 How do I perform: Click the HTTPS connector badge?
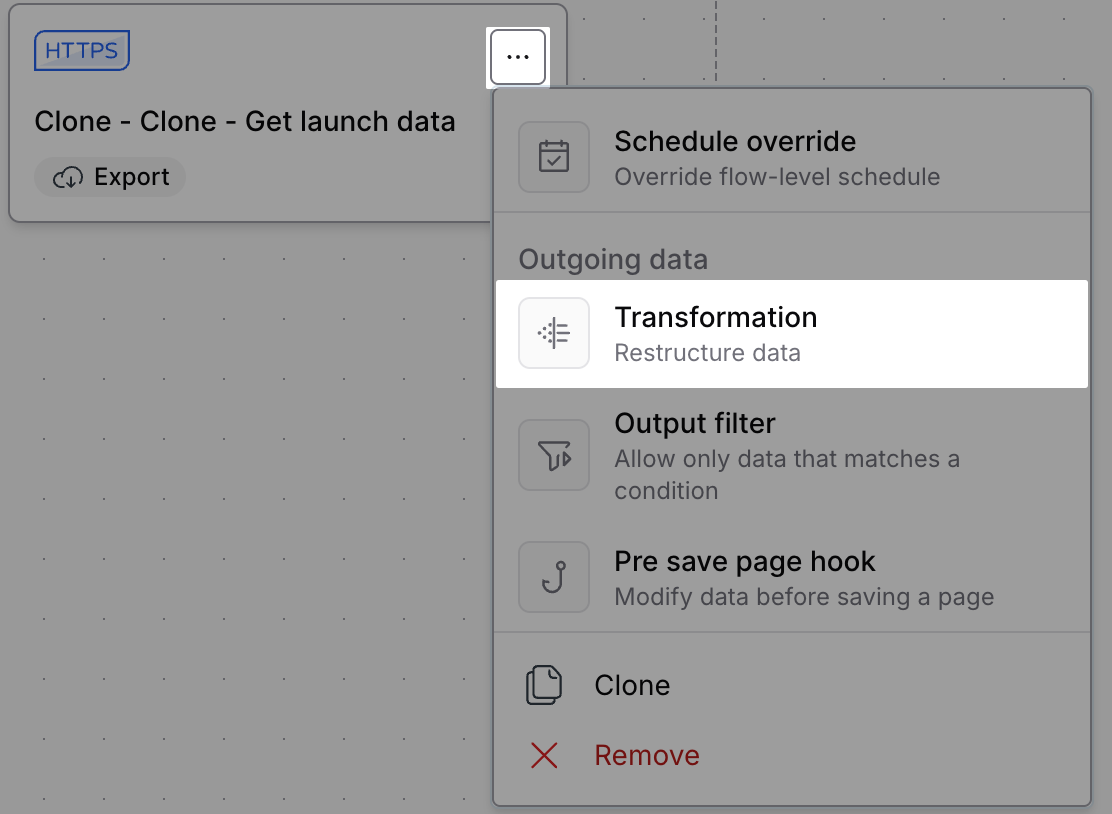[x=82, y=50]
